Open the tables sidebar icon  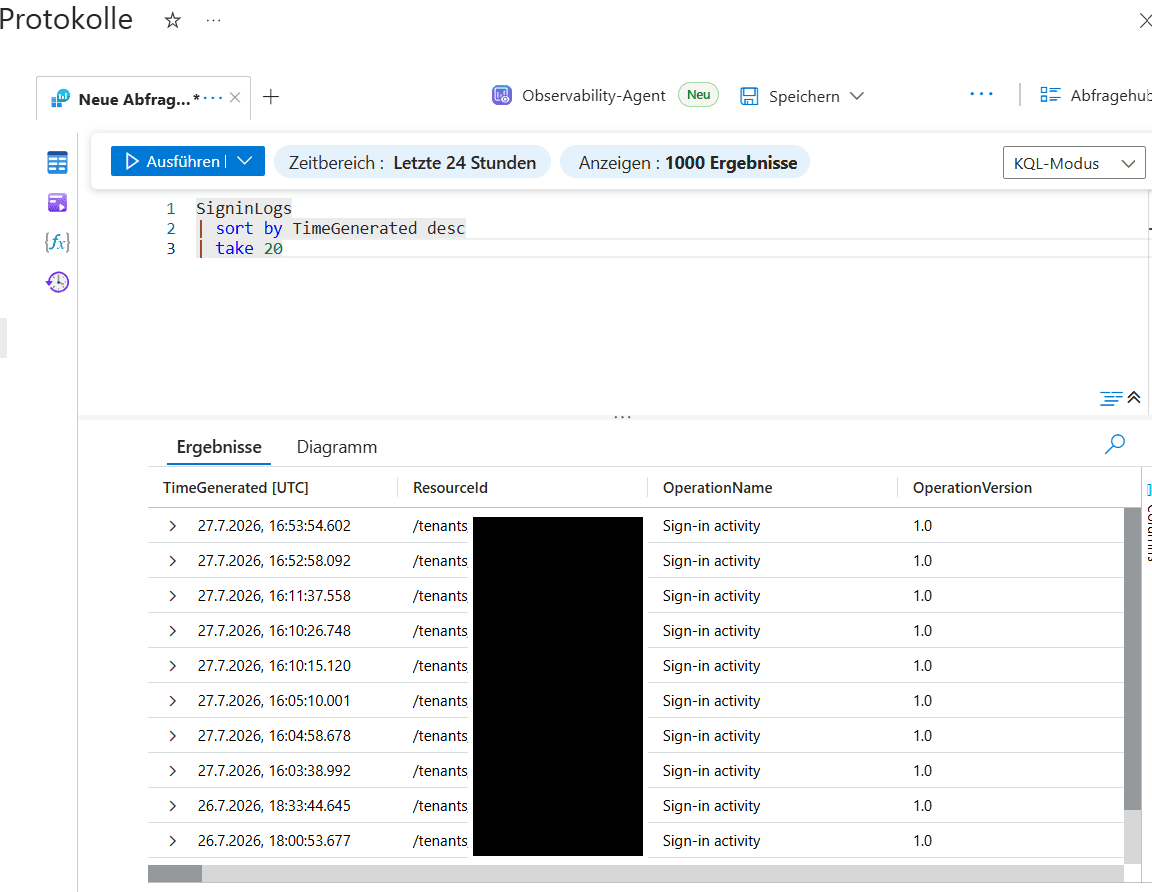point(57,162)
